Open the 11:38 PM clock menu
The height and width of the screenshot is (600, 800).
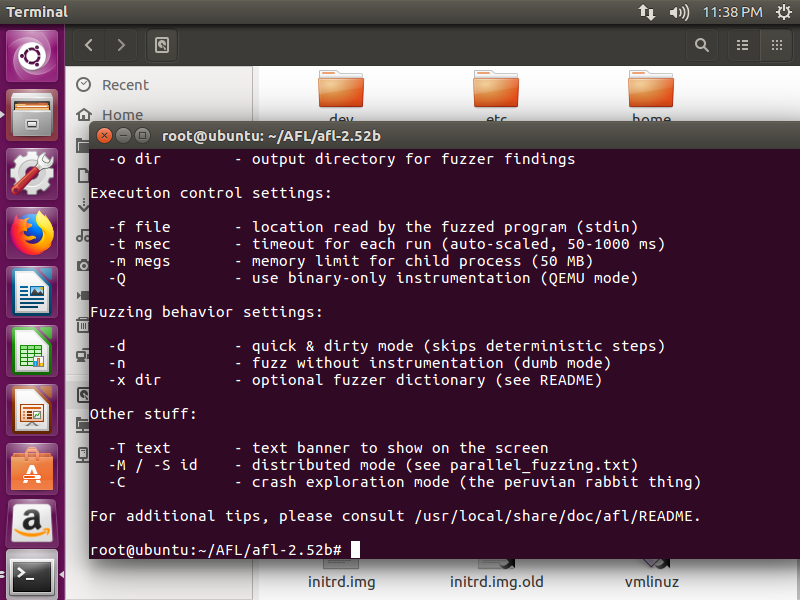click(732, 12)
